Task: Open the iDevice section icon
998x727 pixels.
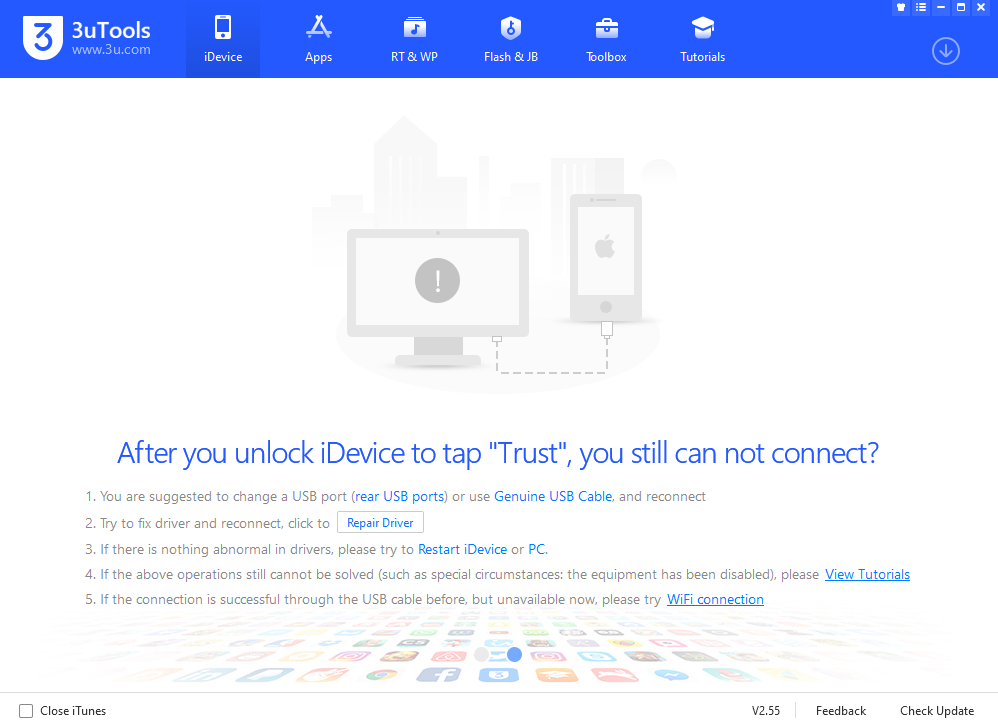Action: coord(223,28)
